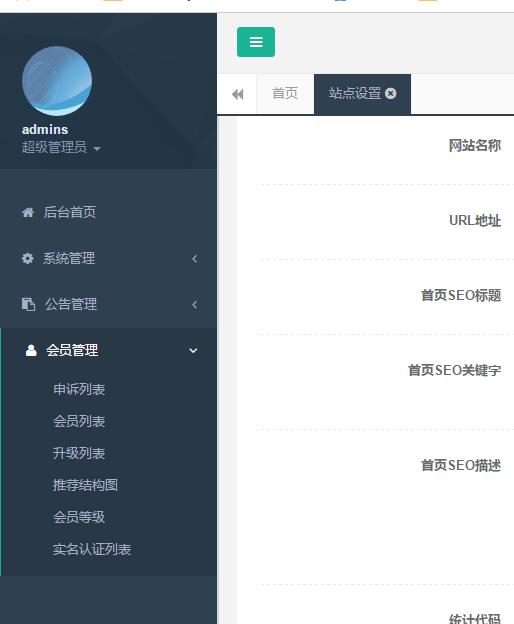
Task: Select 会员等级 submenu item
Action: point(79,517)
